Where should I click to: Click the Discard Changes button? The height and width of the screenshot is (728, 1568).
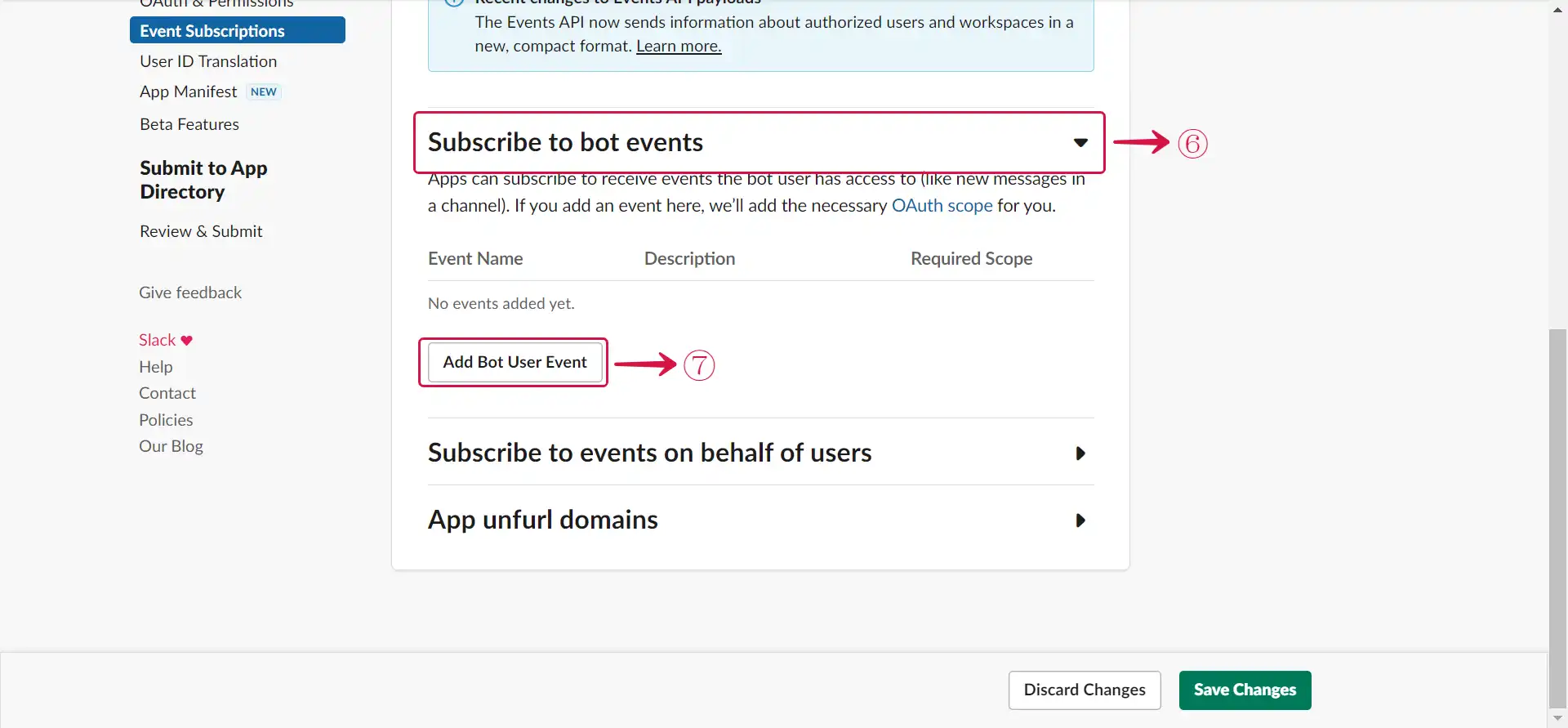tap(1085, 690)
